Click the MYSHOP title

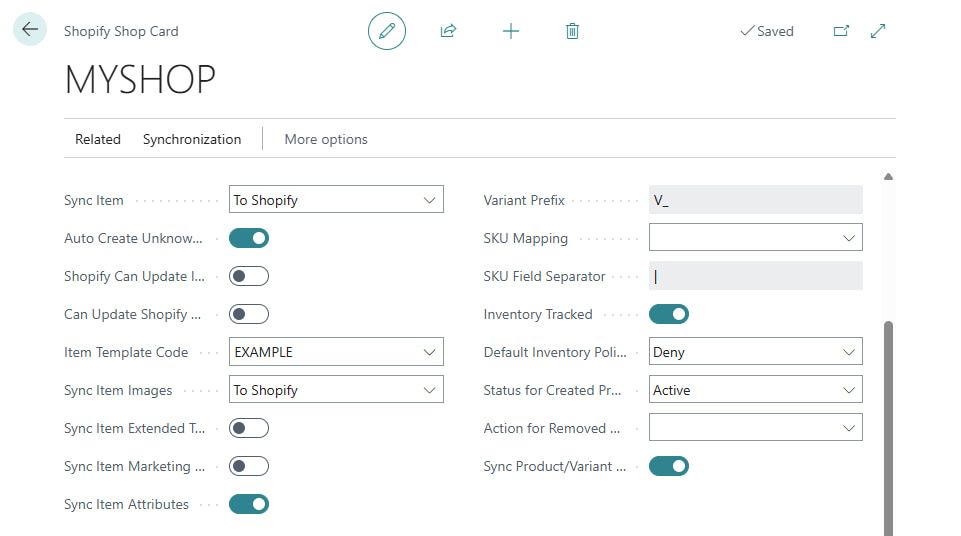[x=140, y=80]
